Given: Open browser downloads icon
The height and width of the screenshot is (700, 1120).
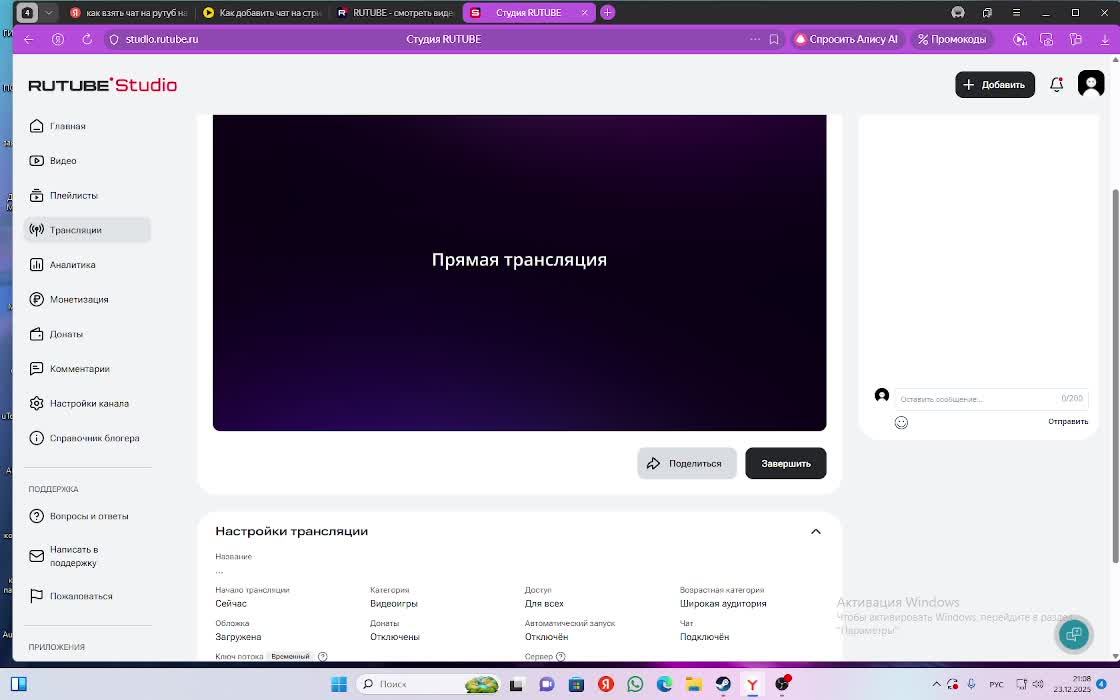Looking at the screenshot, I should coord(1104,39).
